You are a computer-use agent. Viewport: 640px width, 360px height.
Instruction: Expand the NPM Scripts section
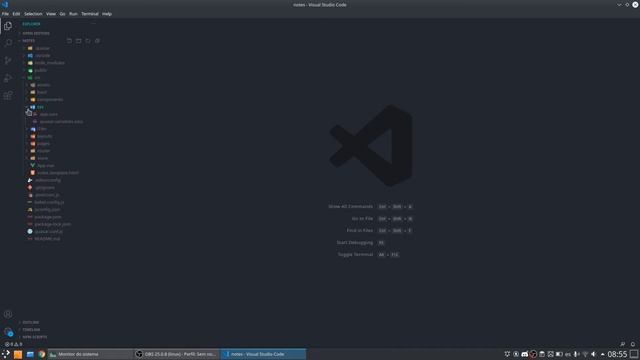pos(35,337)
